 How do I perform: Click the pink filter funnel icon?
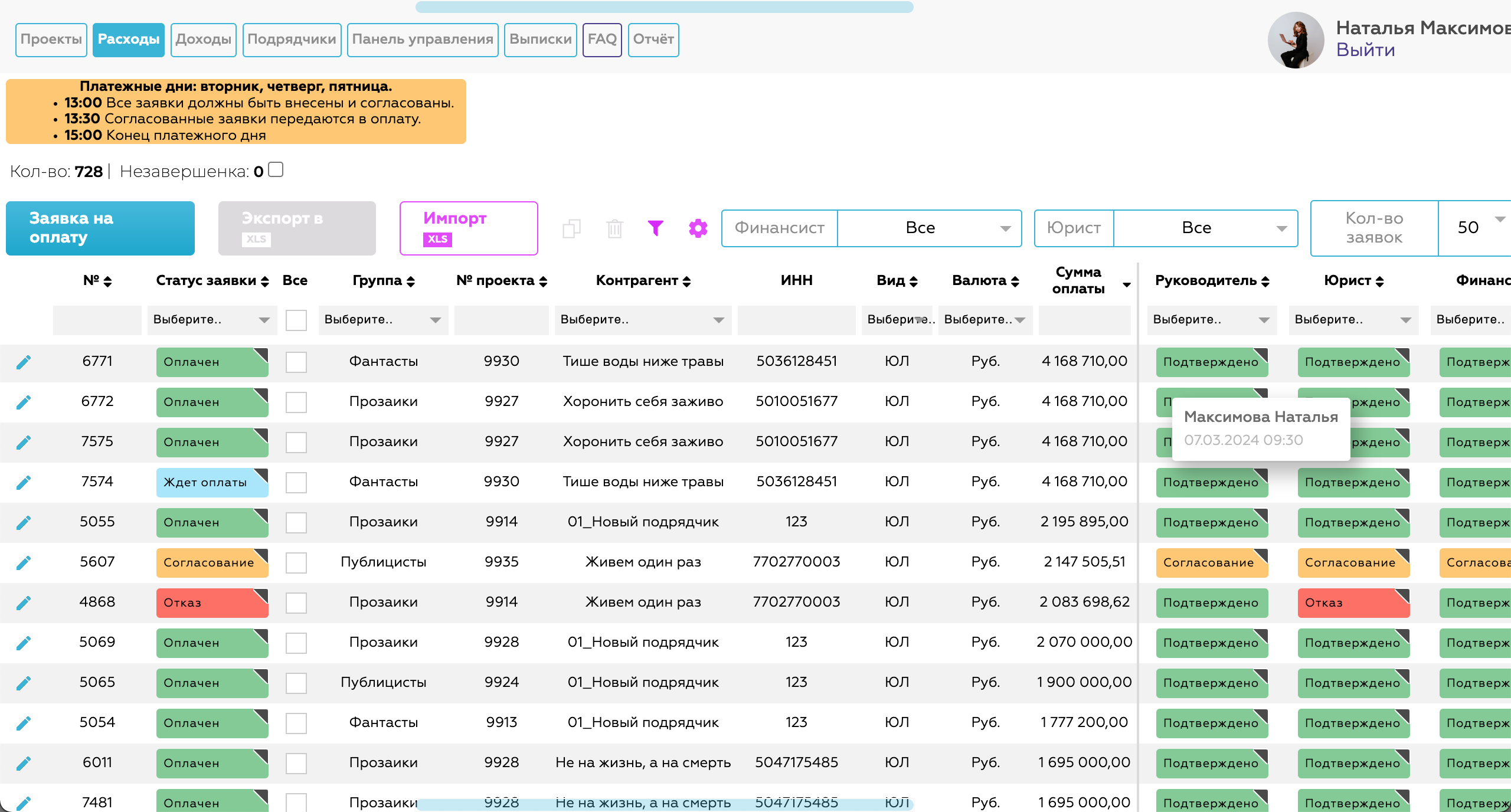pos(655,228)
